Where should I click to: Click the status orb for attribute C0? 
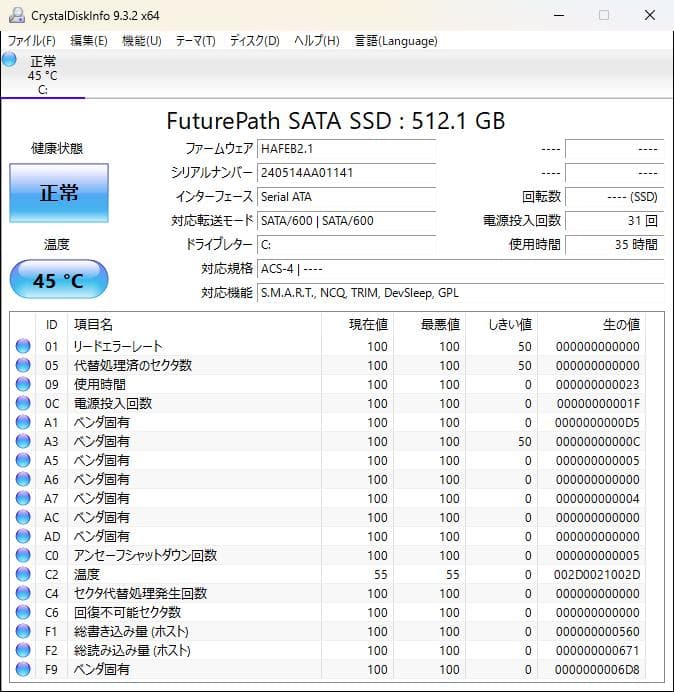[x=23, y=555]
